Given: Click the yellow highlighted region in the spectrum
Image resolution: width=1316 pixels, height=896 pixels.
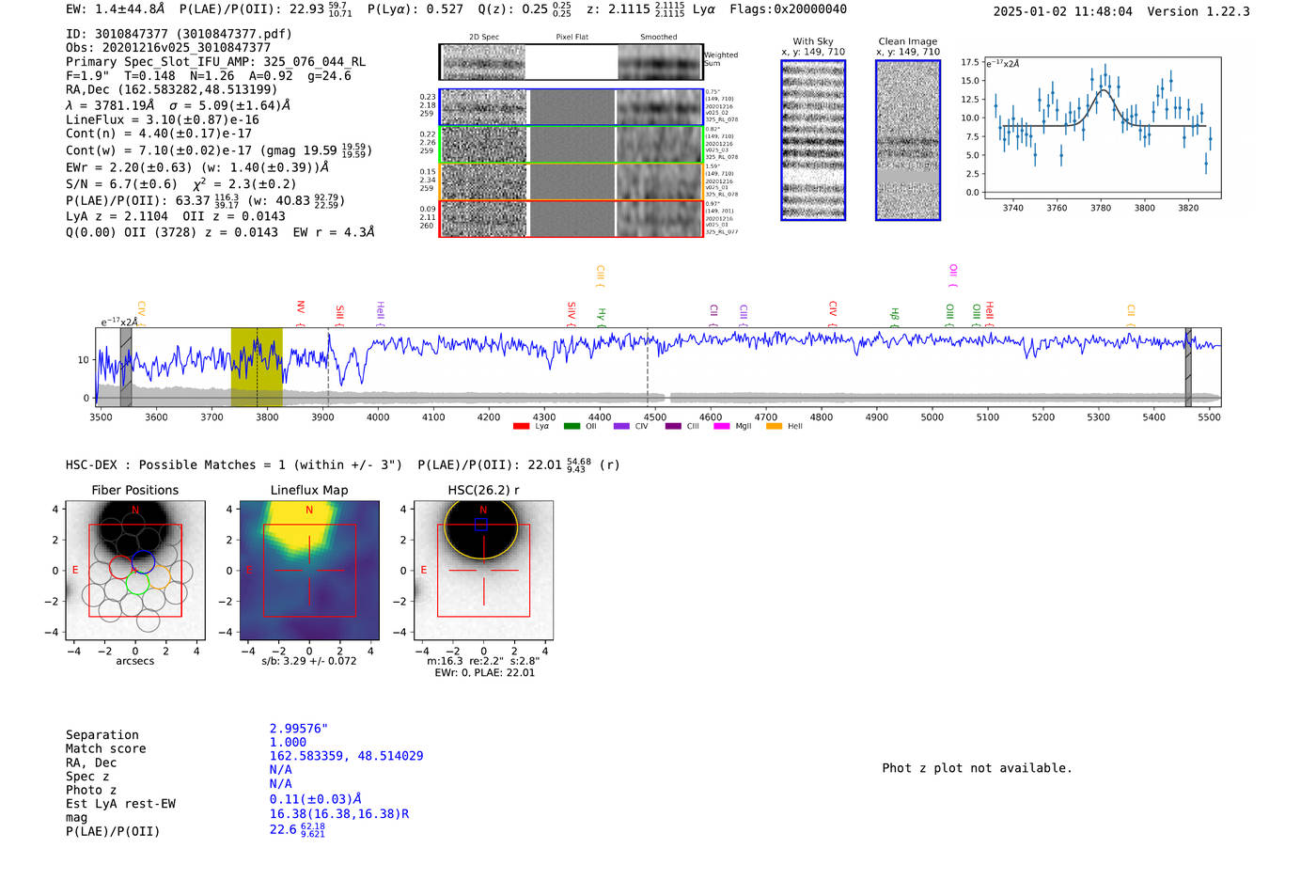Looking at the screenshot, I should 257,367.
